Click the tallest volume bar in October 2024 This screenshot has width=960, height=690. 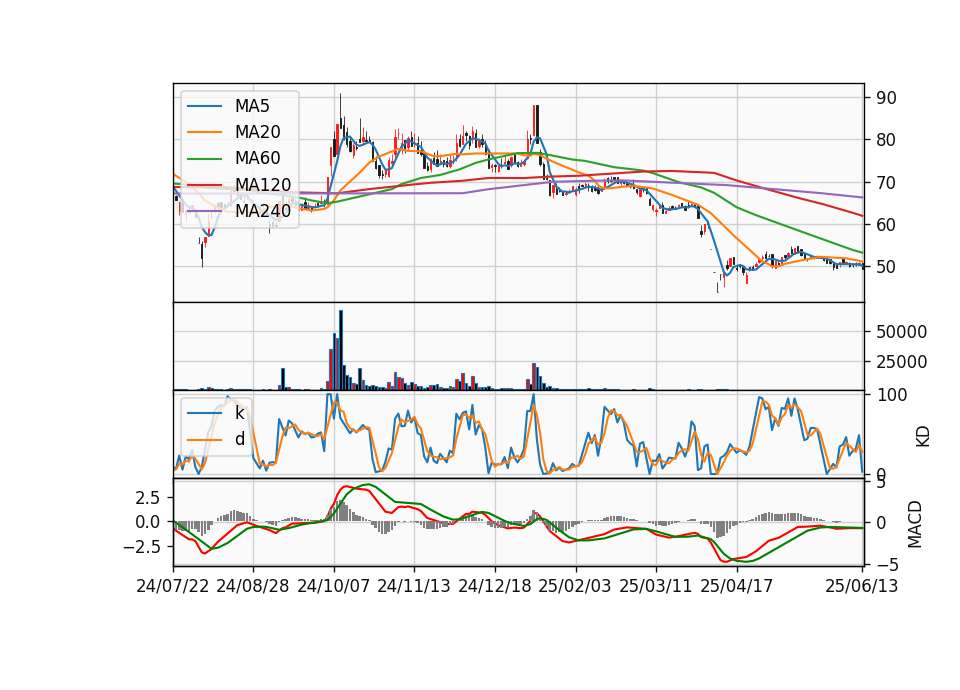[341, 350]
